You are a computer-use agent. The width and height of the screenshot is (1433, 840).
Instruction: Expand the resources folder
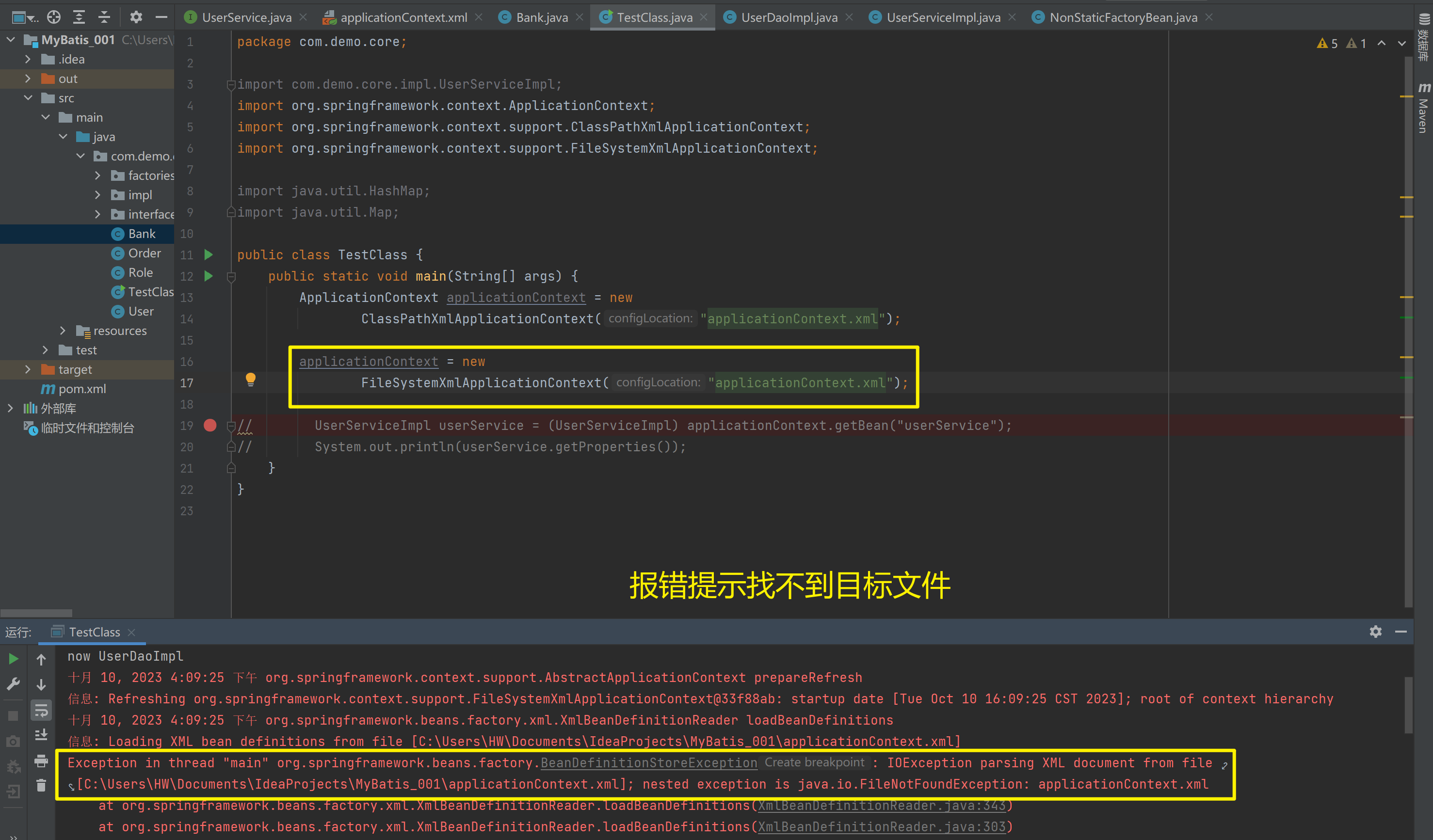pyautogui.click(x=63, y=331)
